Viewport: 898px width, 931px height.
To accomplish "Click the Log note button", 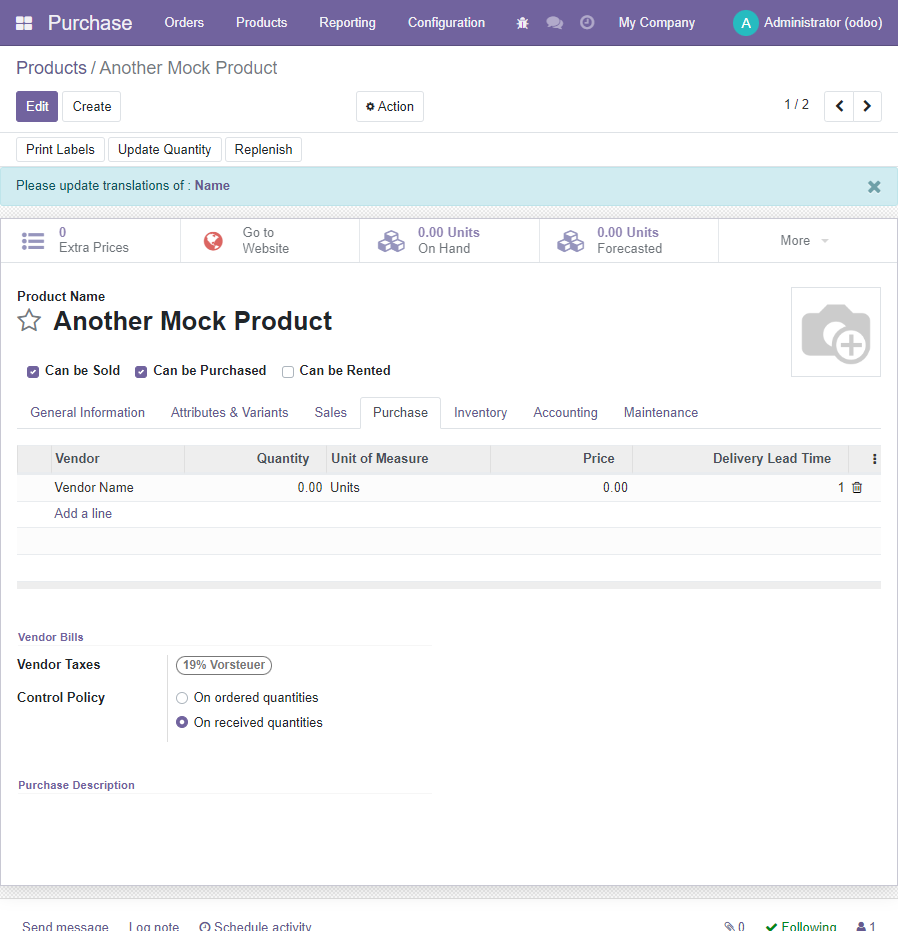I will (154, 926).
